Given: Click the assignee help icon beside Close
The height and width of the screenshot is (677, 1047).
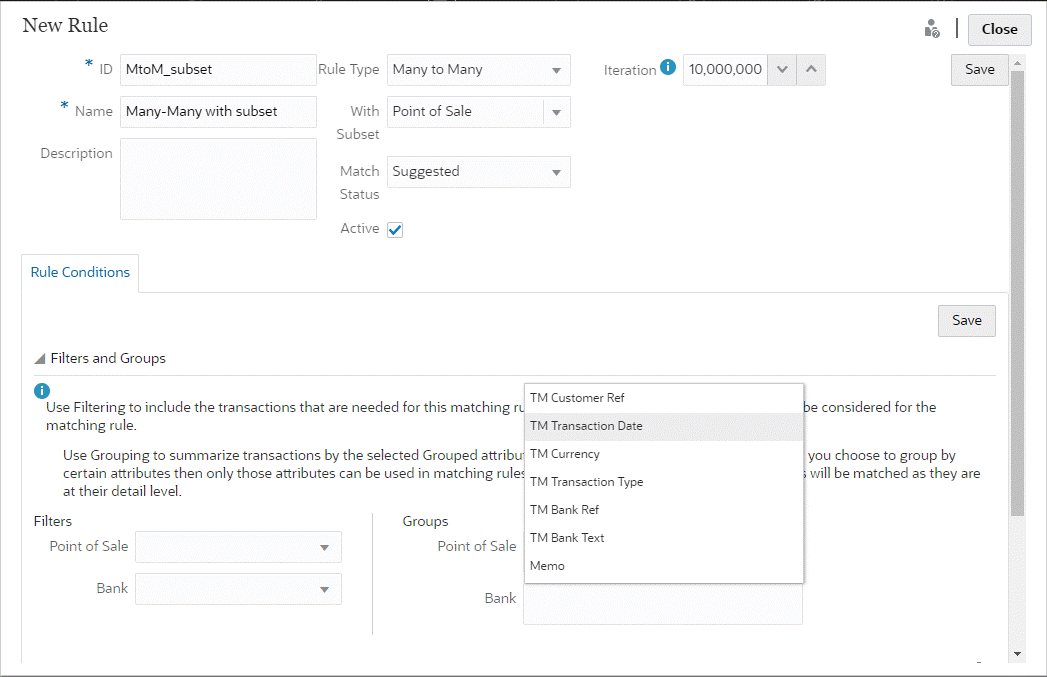Looking at the screenshot, I should [x=931, y=29].
